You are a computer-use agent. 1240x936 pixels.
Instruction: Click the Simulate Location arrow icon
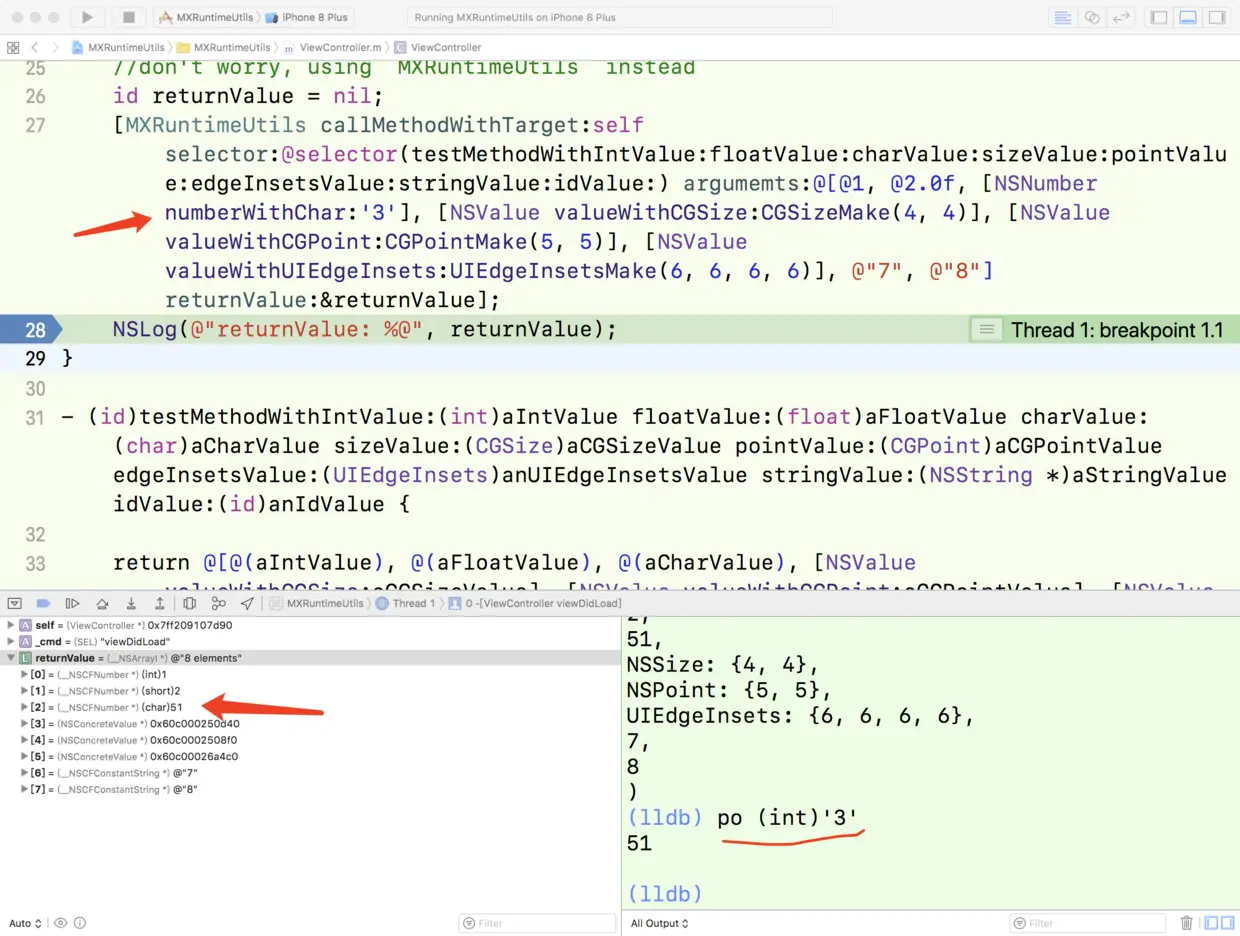247,603
